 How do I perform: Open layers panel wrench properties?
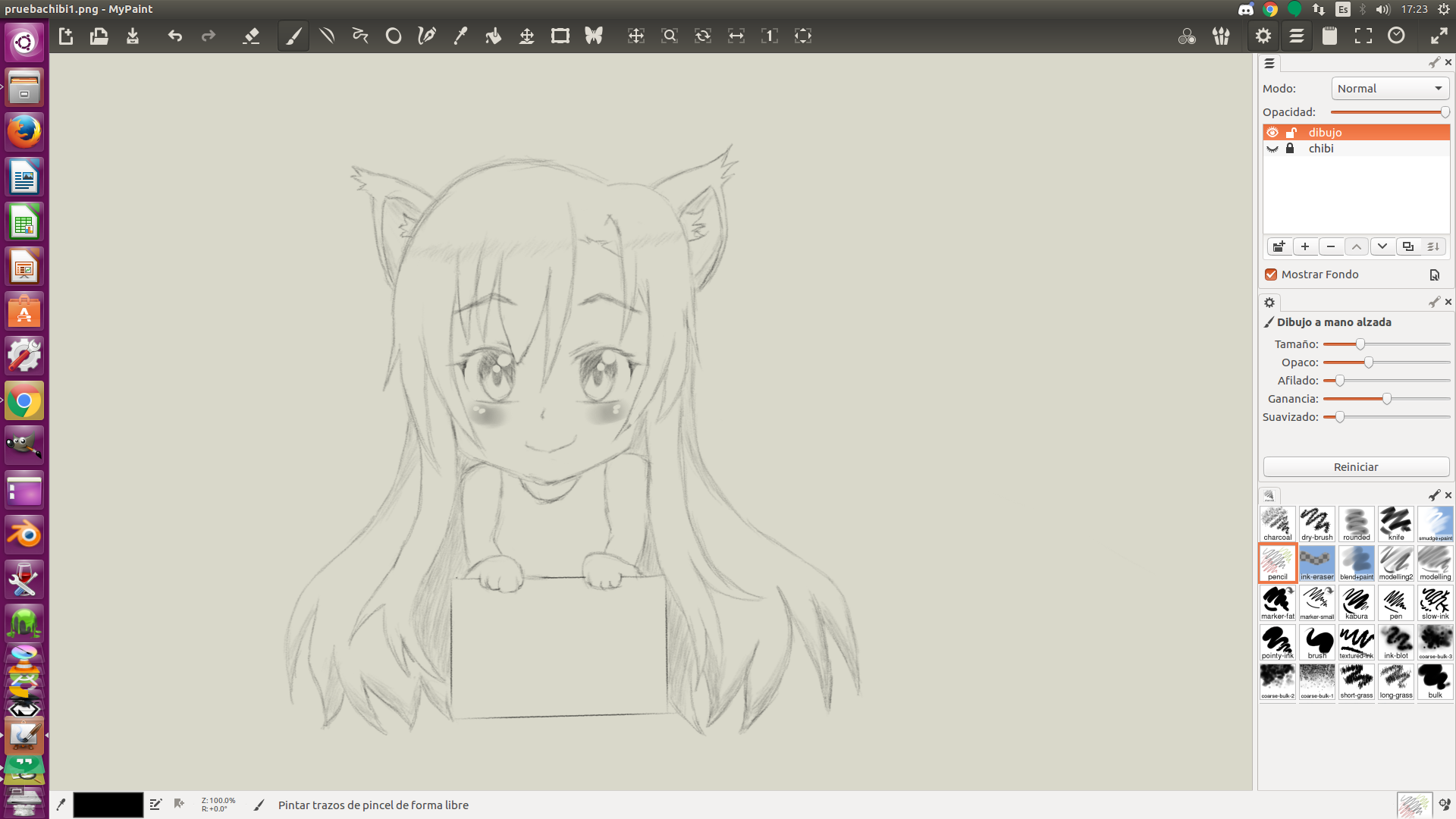click(x=1434, y=62)
